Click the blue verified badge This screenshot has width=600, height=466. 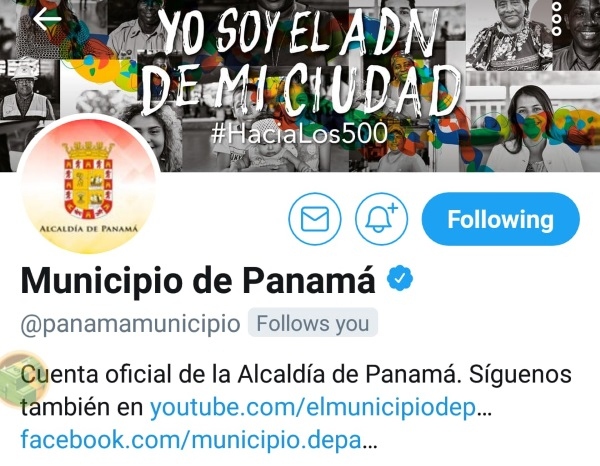pyautogui.click(x=400, y=278)
